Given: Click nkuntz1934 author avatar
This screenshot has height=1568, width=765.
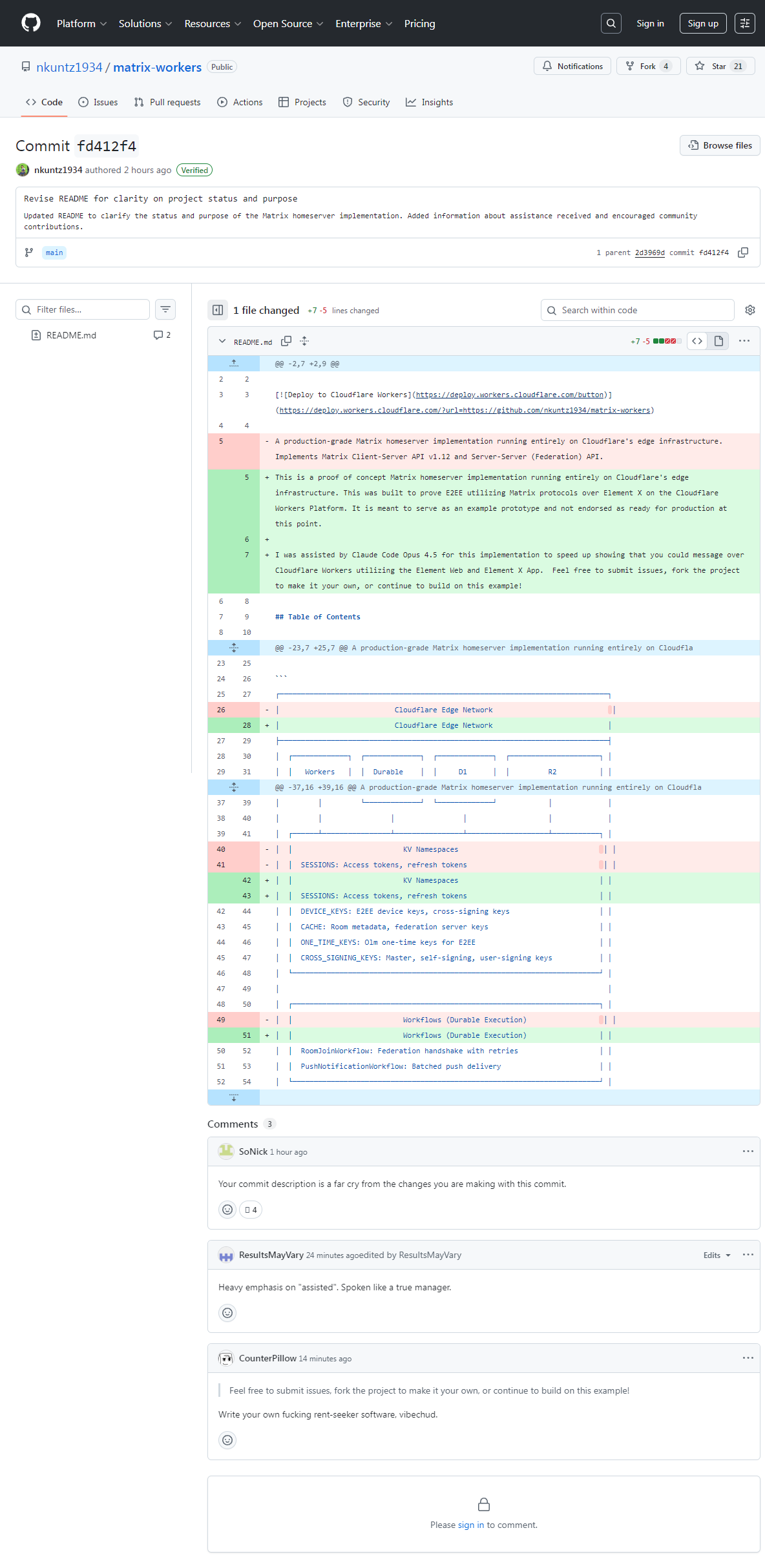Looking at the screenshot, I should [x=23, y=170].
